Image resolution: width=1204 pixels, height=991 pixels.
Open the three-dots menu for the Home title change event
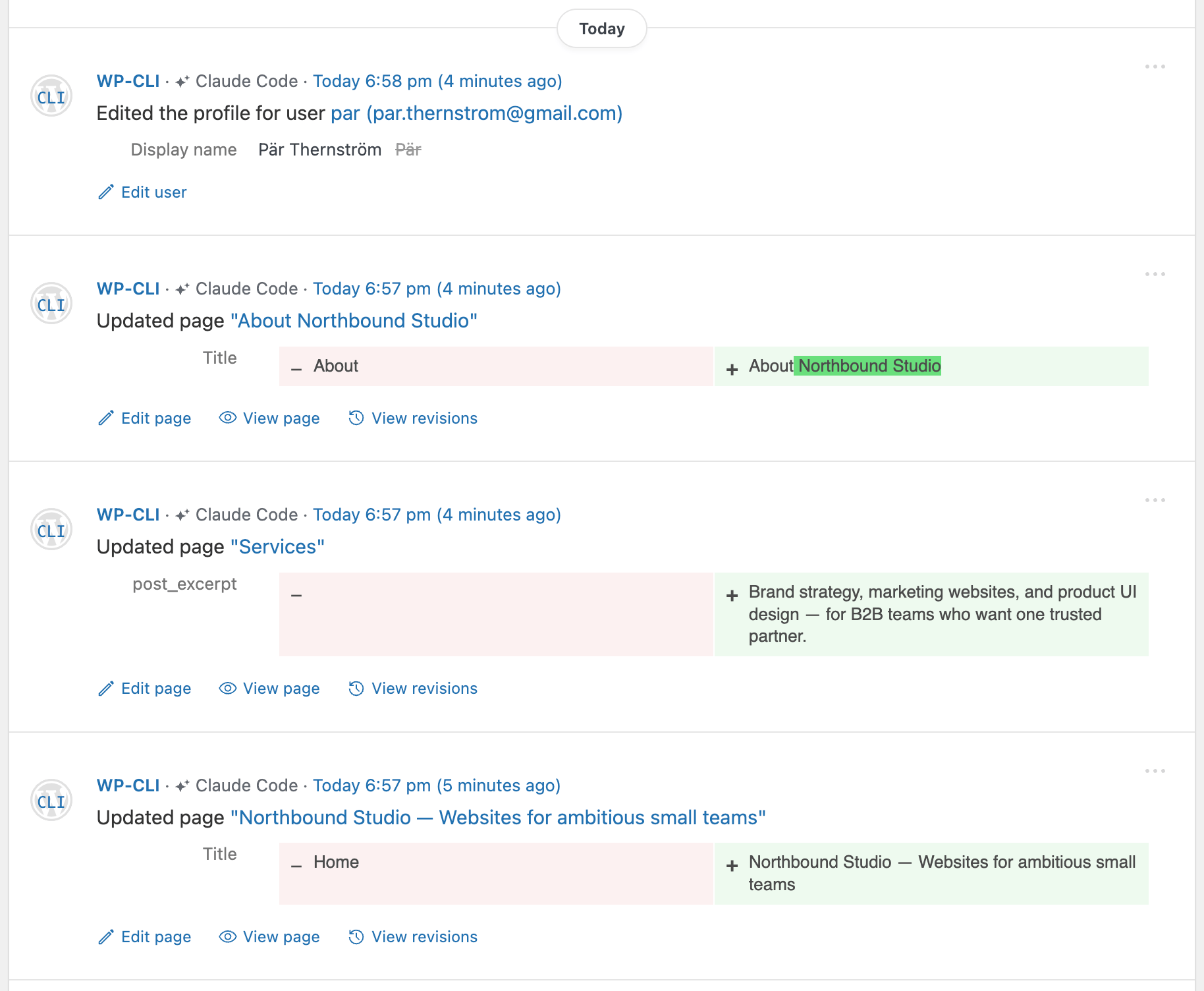pos(1155,771)
